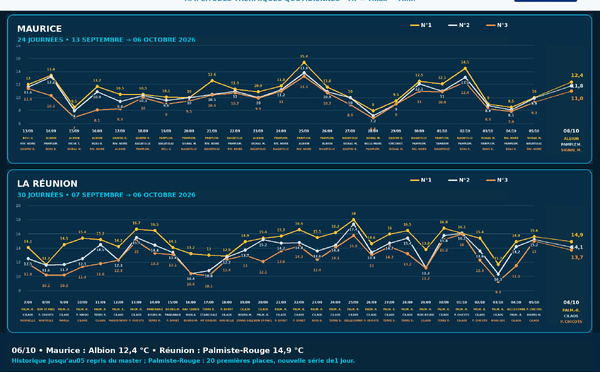Click the '30 JOURNÉES • 07 SEPTEMBRE → 06 OCTOBRE 2026' subtitle
The image size is (600, 372).
[x=106, y=195]
